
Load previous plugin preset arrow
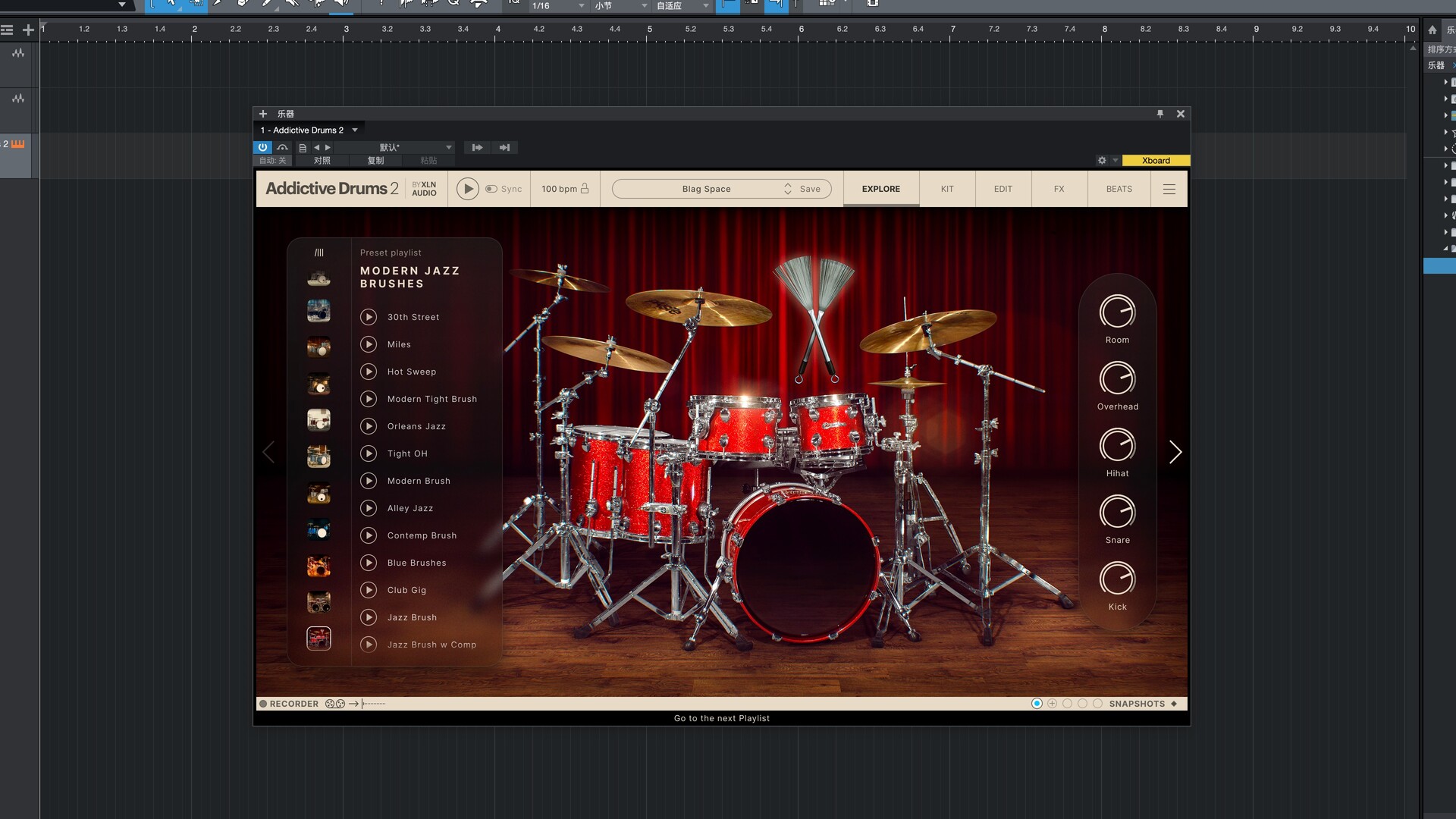(x=316, y=147)
